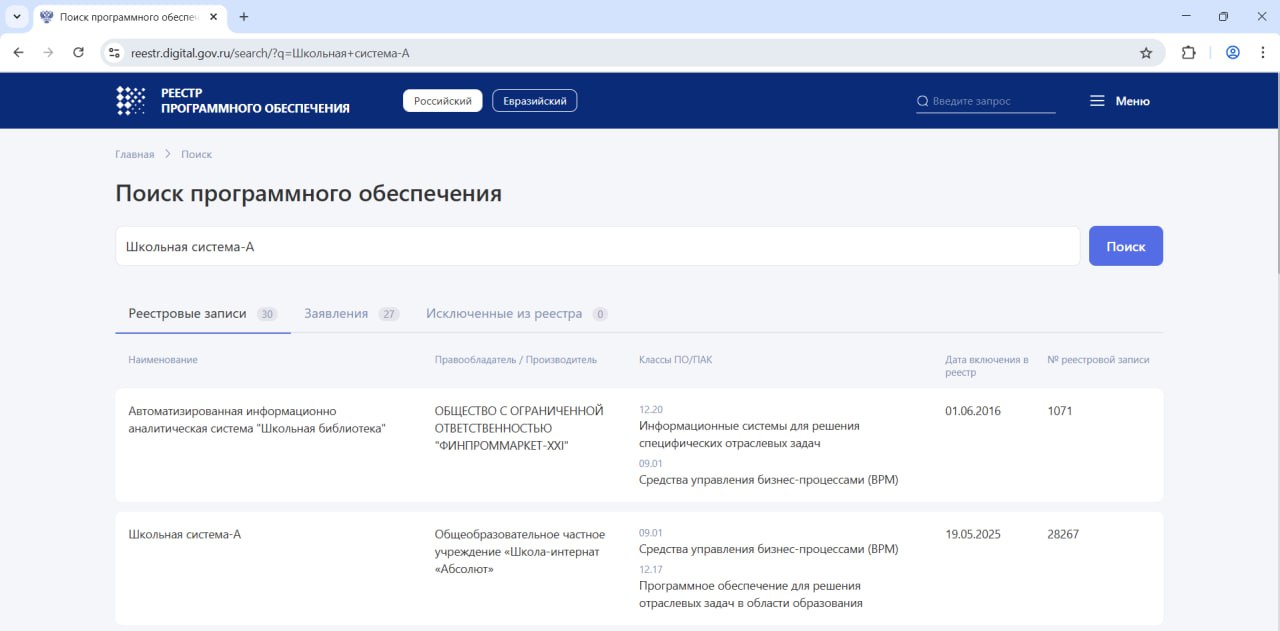Image resolution: width=1280 pixels, height=631 pixels.
Task: Expand the tab search dropdown arrow
Action: coord(17,17)
